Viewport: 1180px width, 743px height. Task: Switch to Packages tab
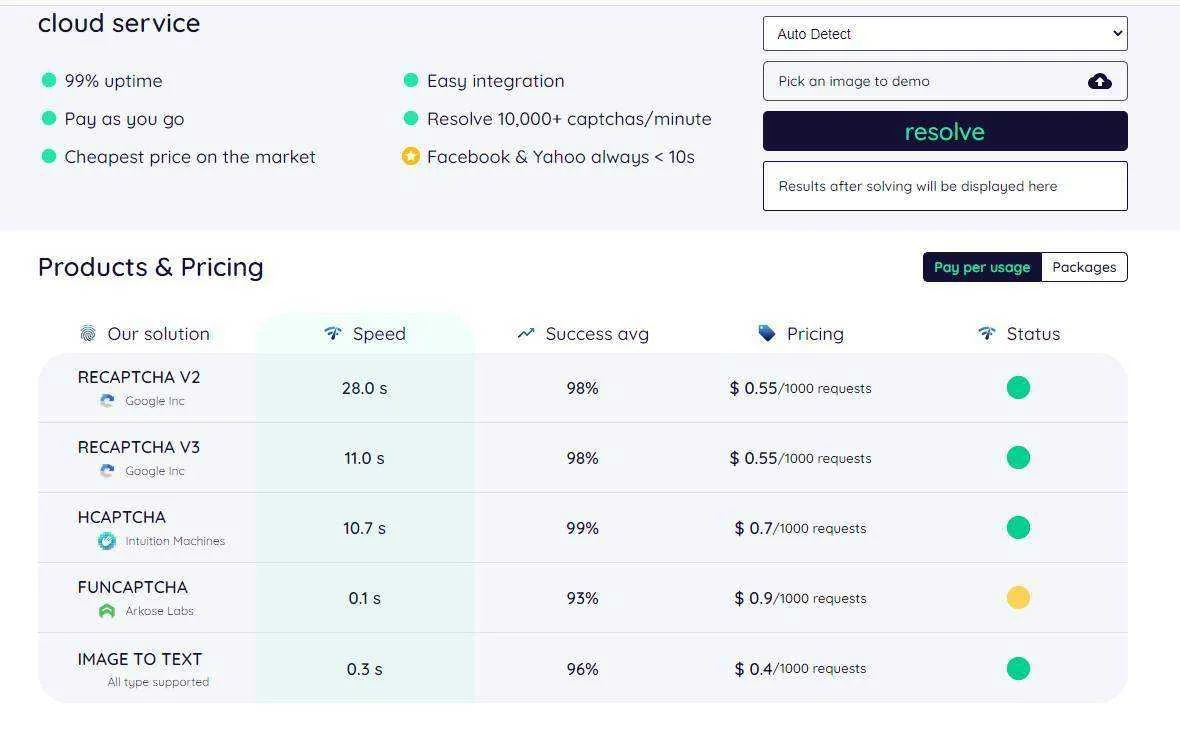pyautogui.click(x=1084, y=267)
